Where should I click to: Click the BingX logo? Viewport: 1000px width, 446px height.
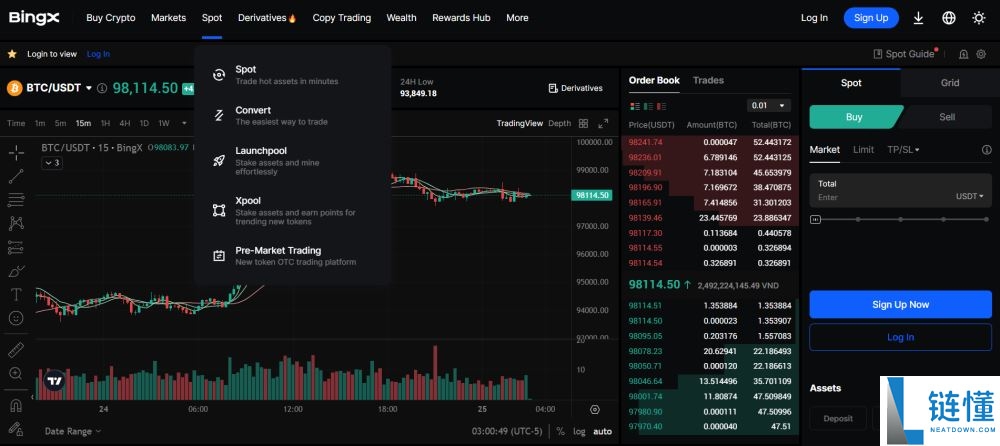[x=34, y=18]
